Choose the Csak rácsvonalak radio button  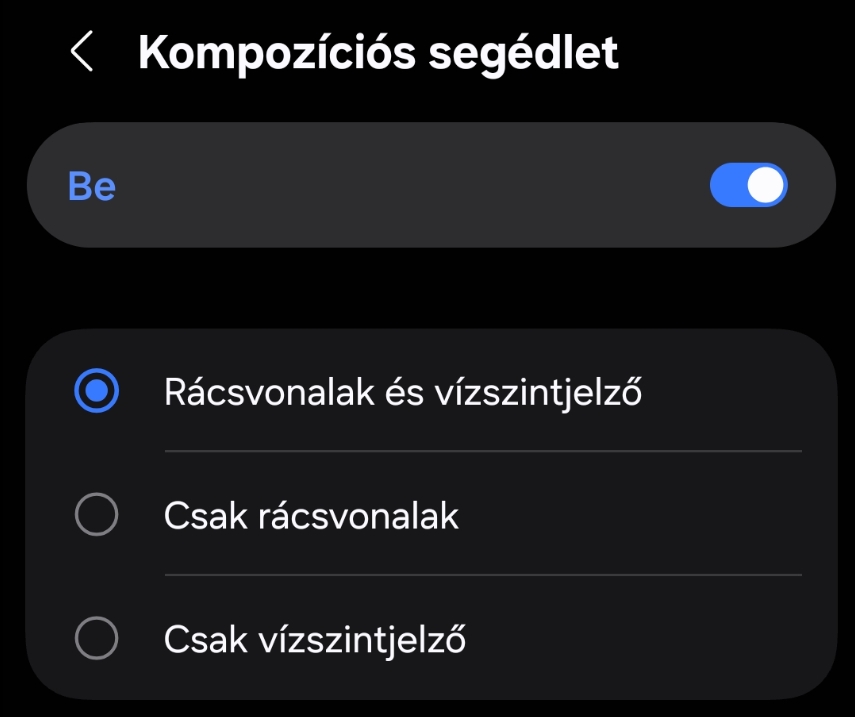(x=97, y=516)
